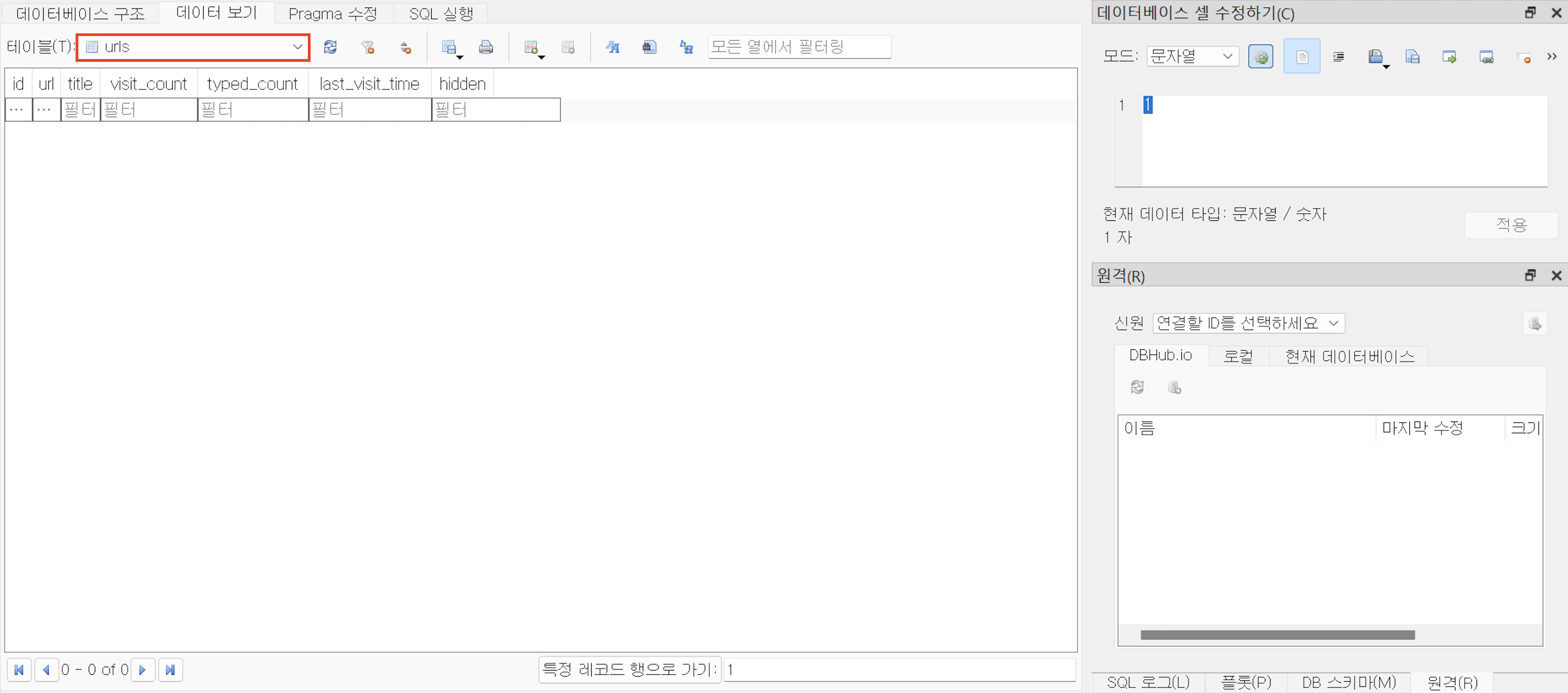Open the identity selection dropdown
1568x693 pixels.
coord(1248,323)
